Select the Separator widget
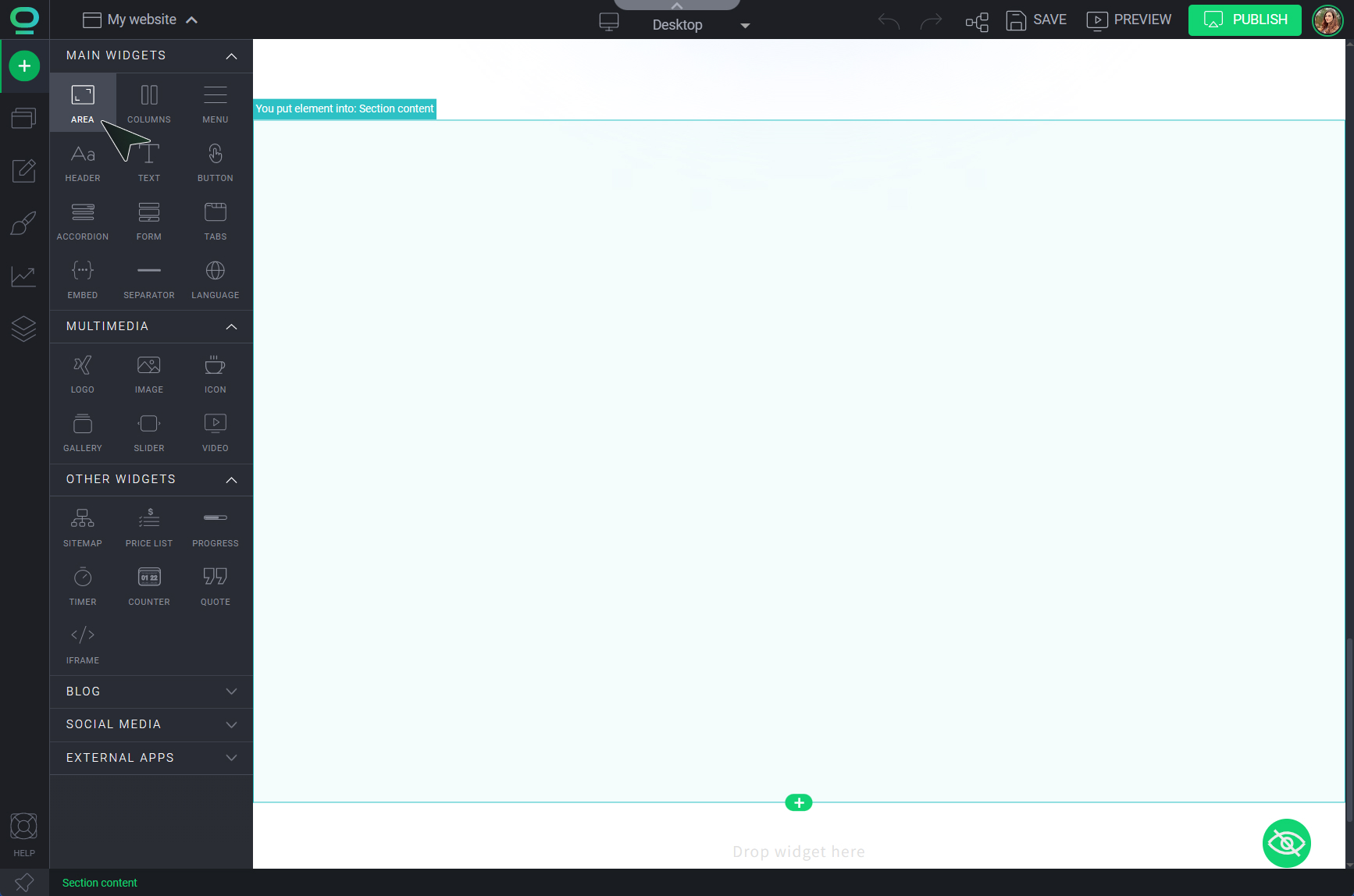The height and width of the screenshot is (896, 1354). click(149, 279)
